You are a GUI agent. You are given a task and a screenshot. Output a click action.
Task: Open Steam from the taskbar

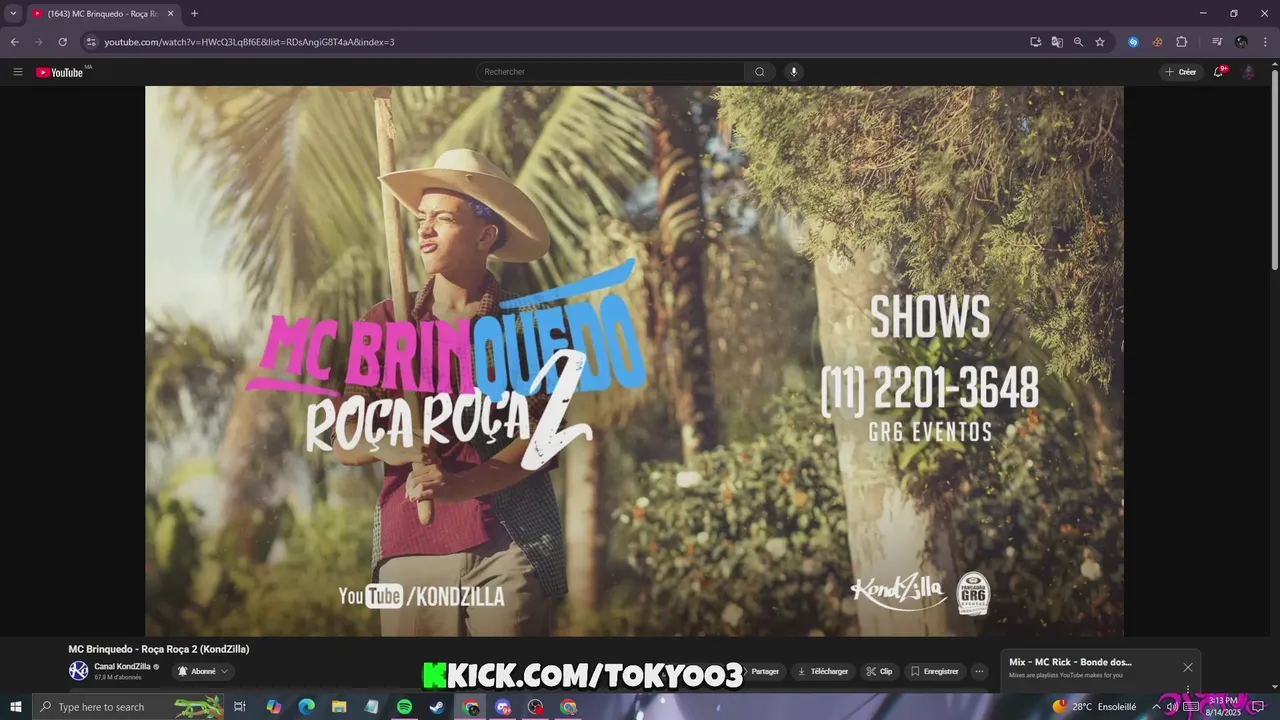437,707
